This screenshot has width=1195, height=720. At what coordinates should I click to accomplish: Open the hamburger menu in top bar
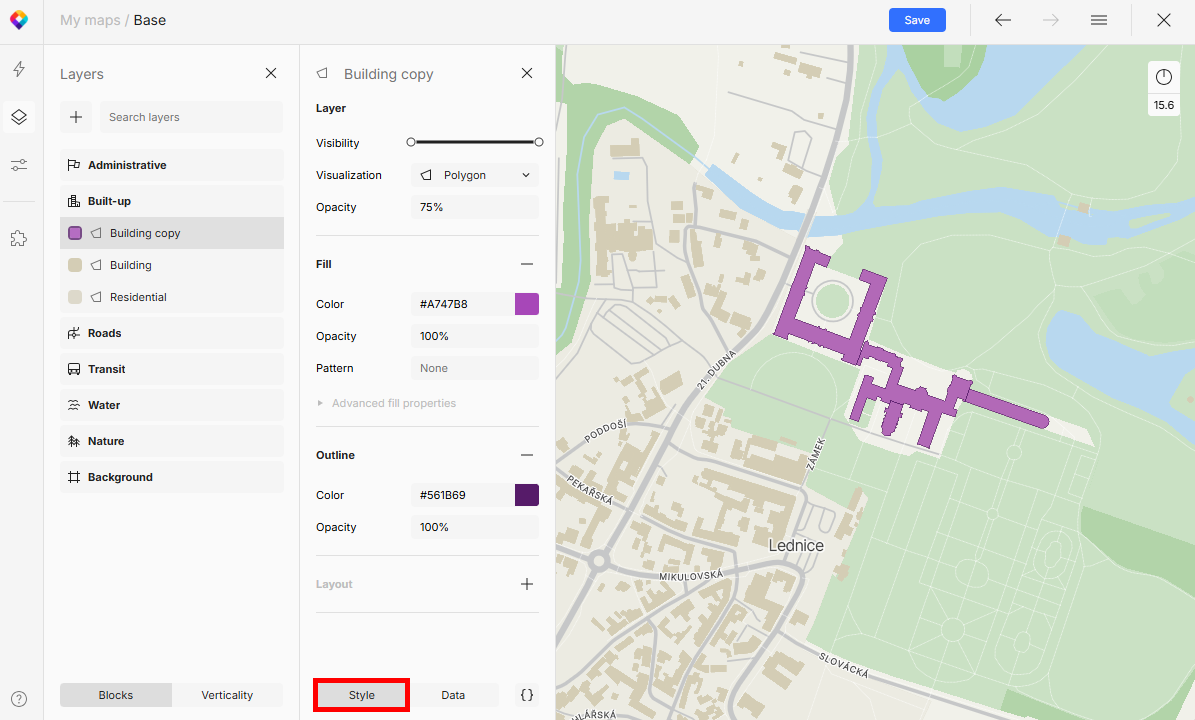click(1099, 20)
